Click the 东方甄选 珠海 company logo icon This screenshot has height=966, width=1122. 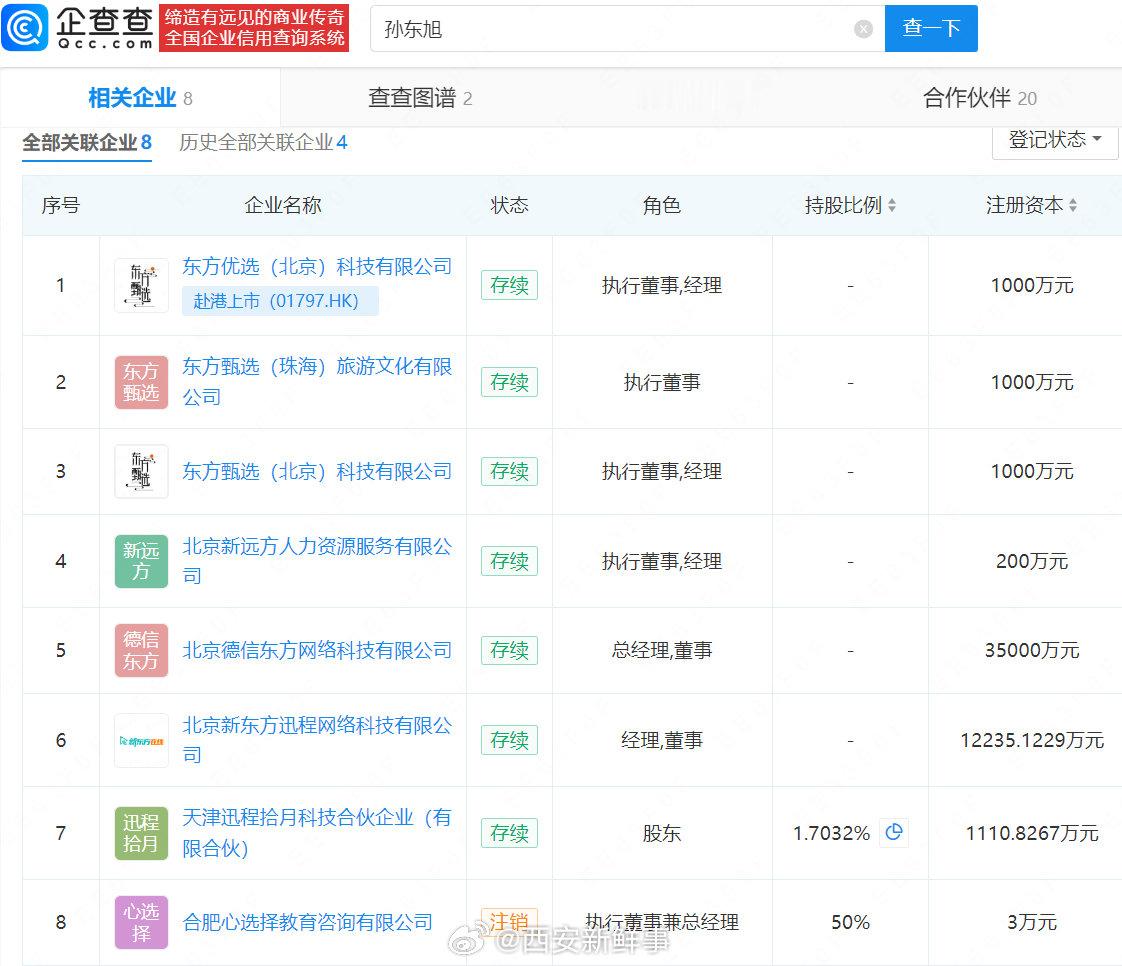click(141, 382)
